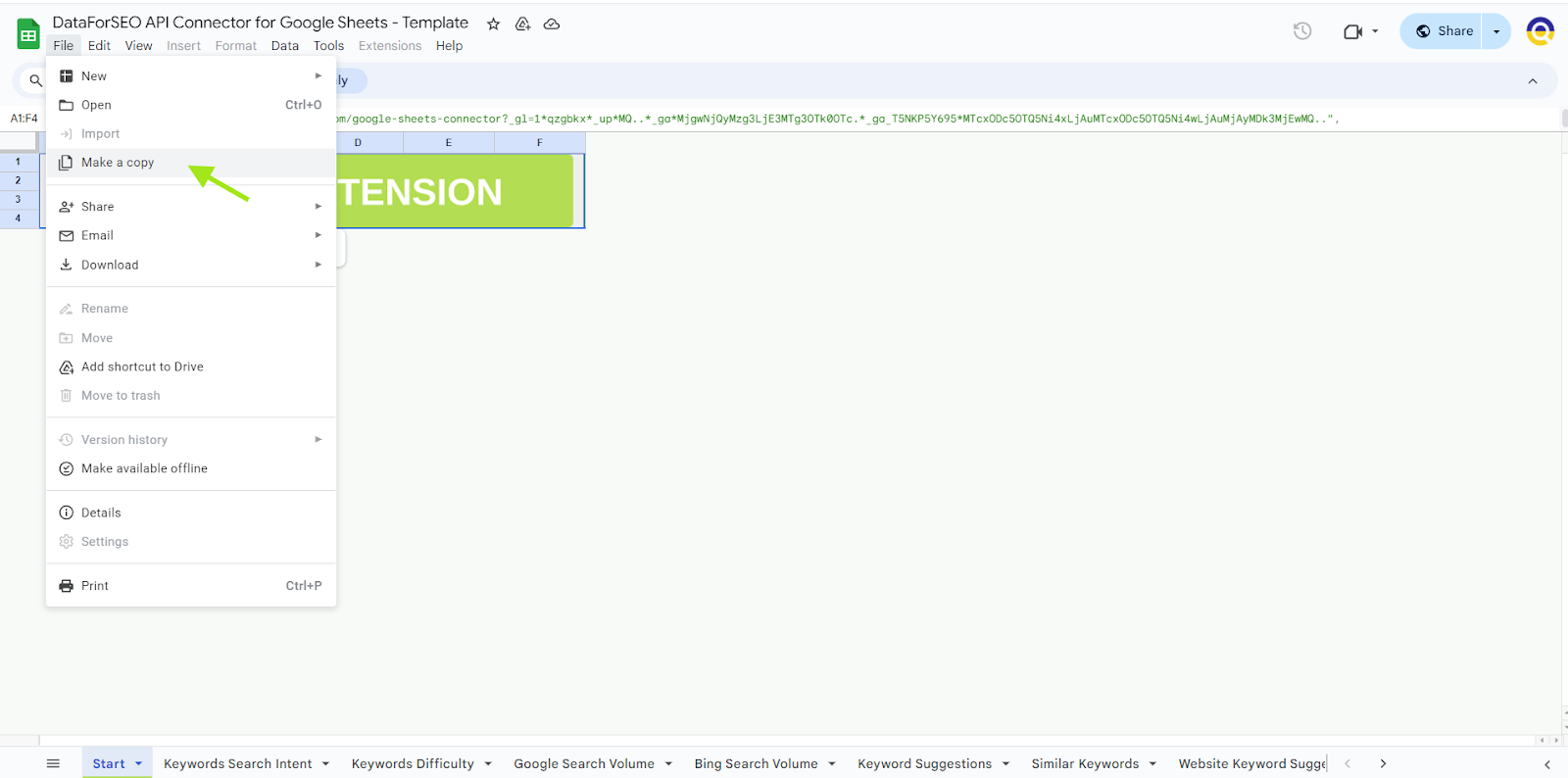The image size is (1568, 778).
Task: Select the Move menu entry
Action: pyautogui.click(x=191, y=338)
